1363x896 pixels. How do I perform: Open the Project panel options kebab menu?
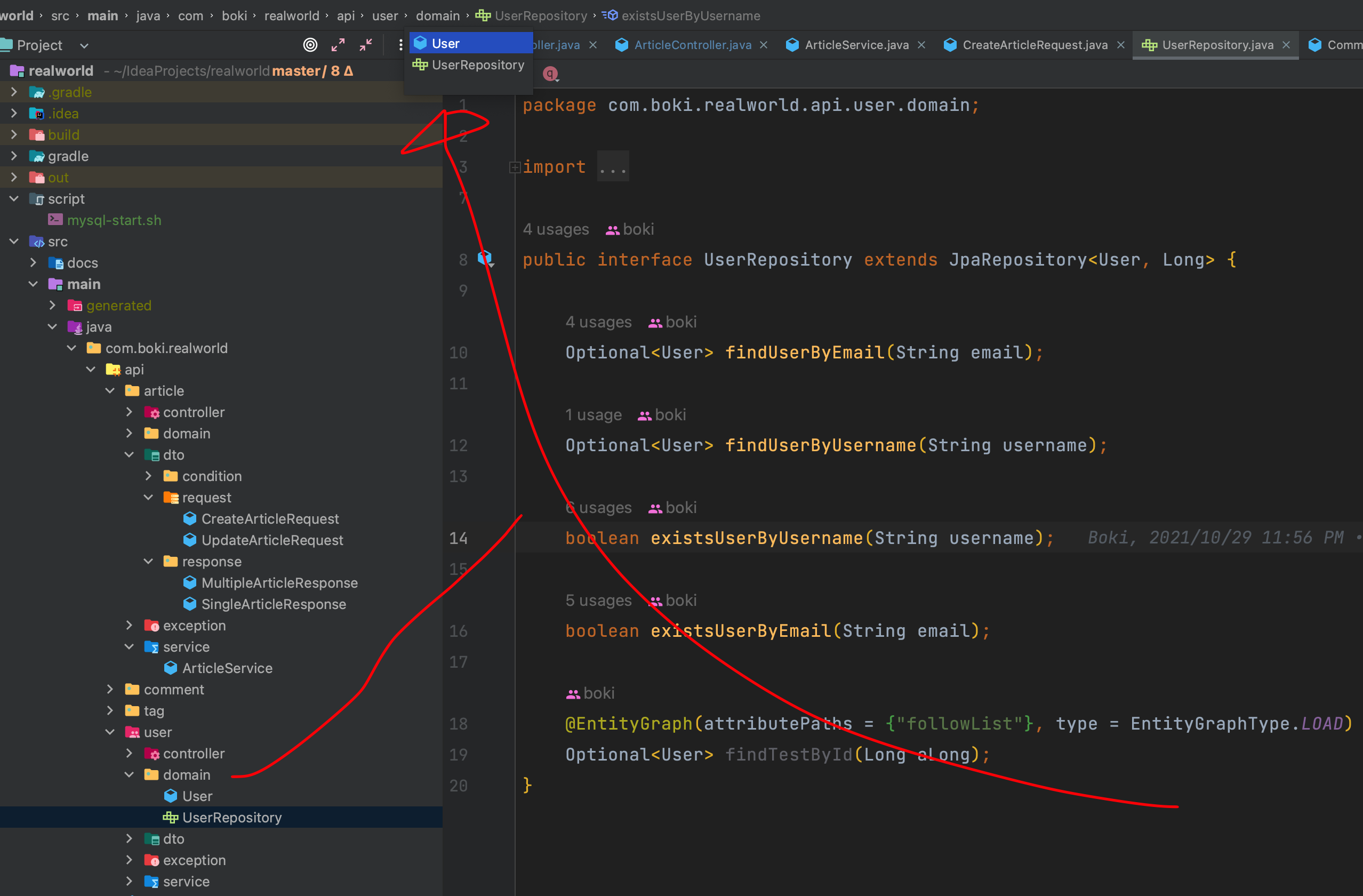[400, 45]
